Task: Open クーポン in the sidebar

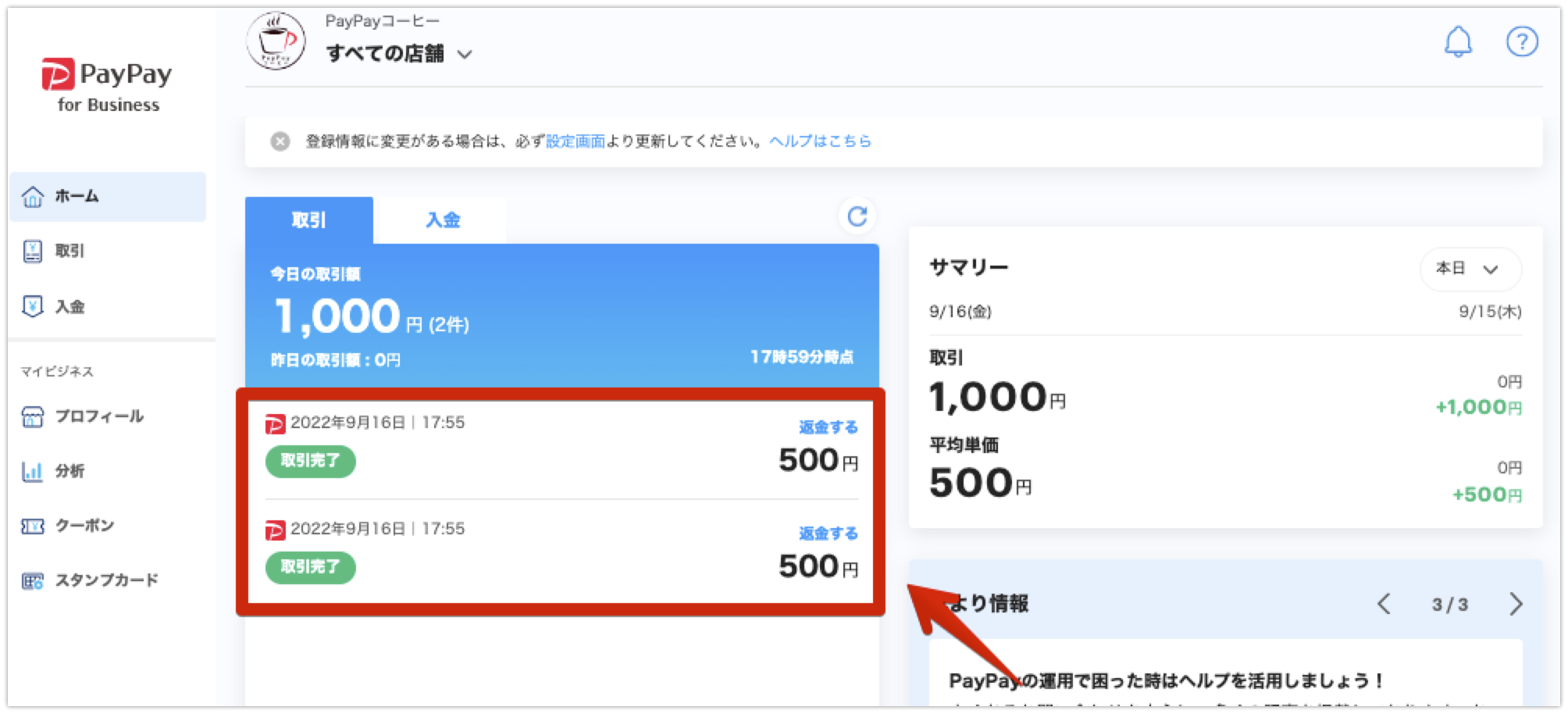Action: click(x=108, y=526)
